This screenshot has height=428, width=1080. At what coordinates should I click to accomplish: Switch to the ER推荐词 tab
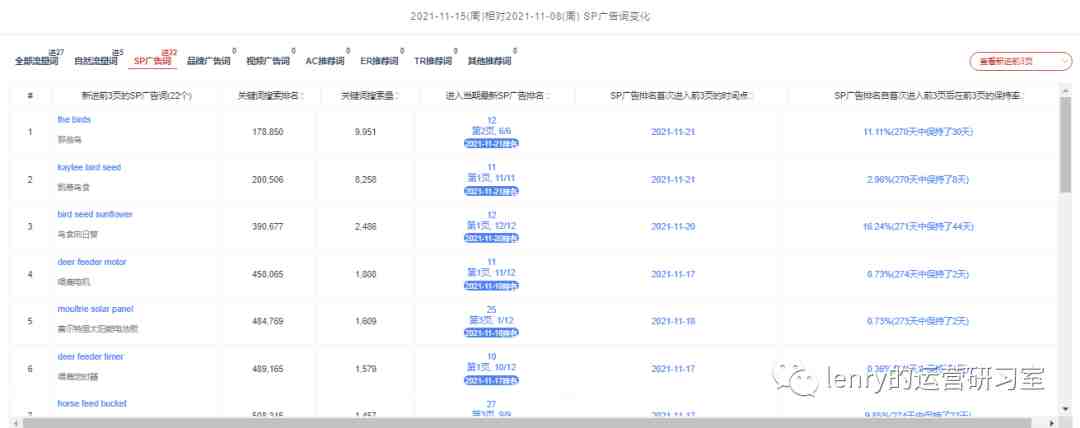tap(379, 61)
